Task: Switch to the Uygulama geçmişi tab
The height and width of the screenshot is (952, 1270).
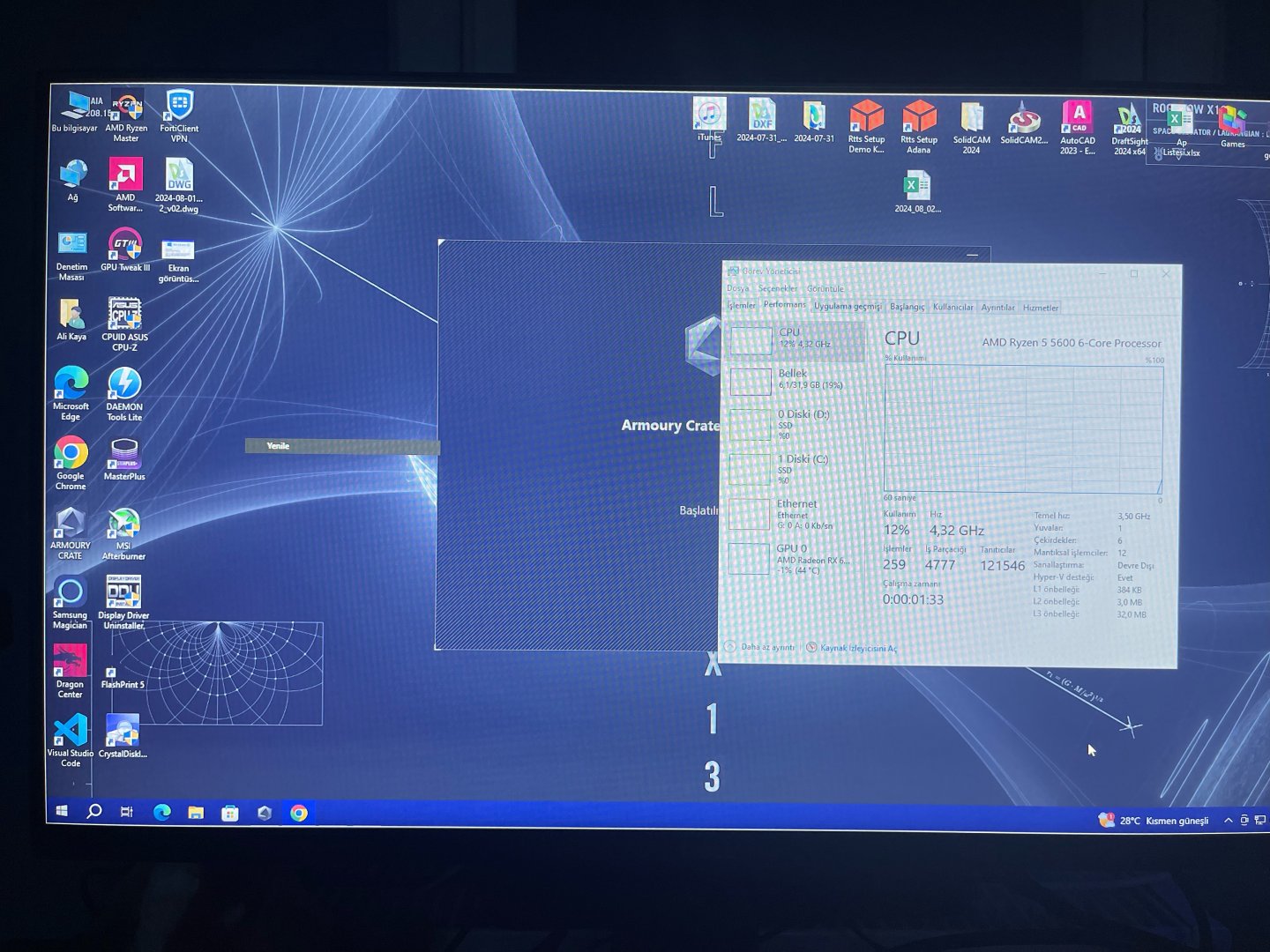Action: (x=848, y=306)
